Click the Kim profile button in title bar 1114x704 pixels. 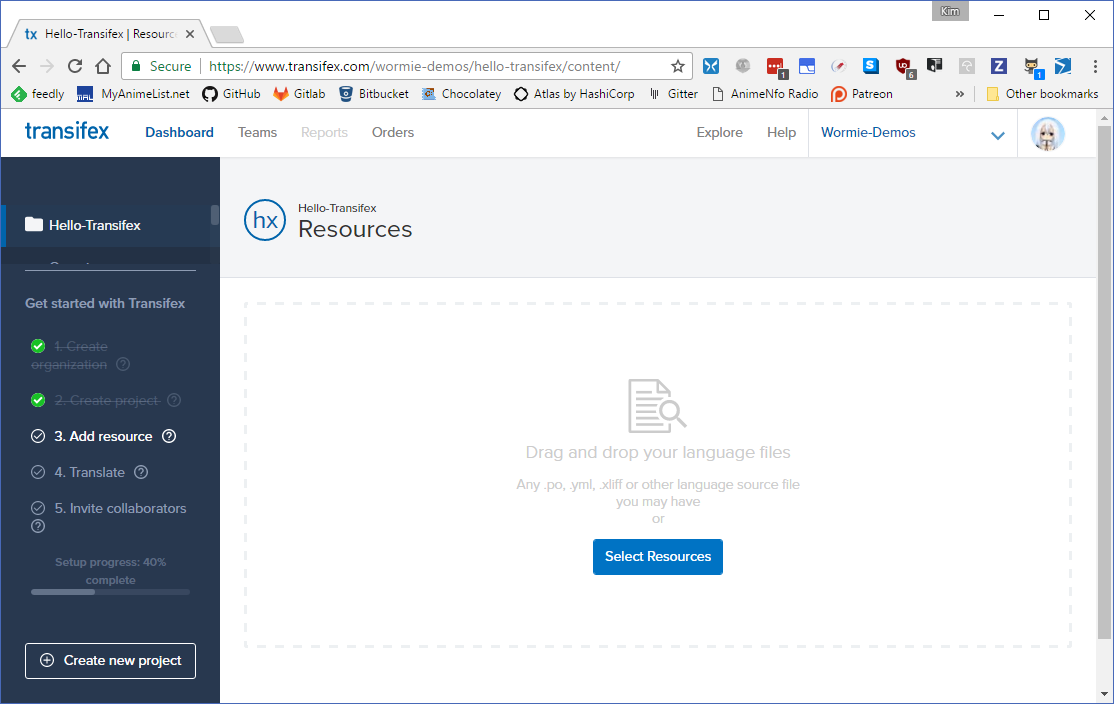click(x=950, y=11)
